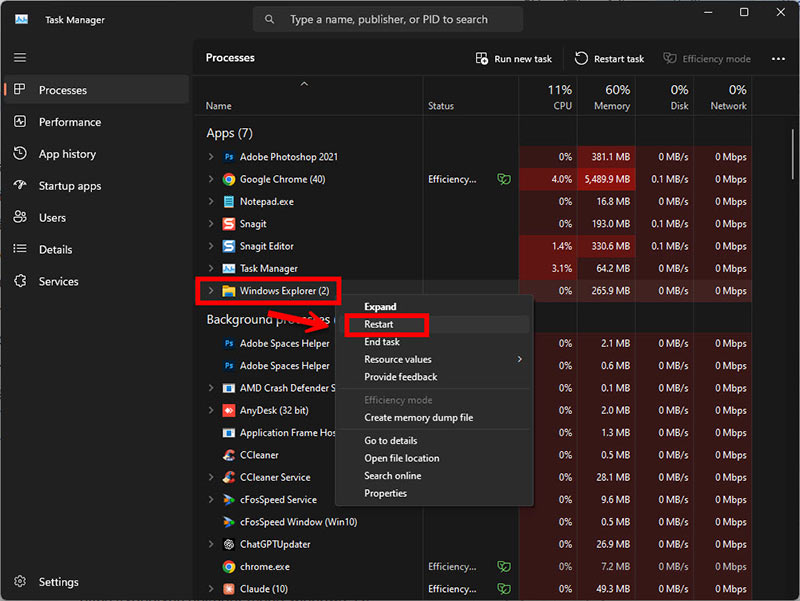This screenshot has height=601, width=800.
Task: Expand the ChatGPTUpdater process row
Action: (x=211, y=544)
